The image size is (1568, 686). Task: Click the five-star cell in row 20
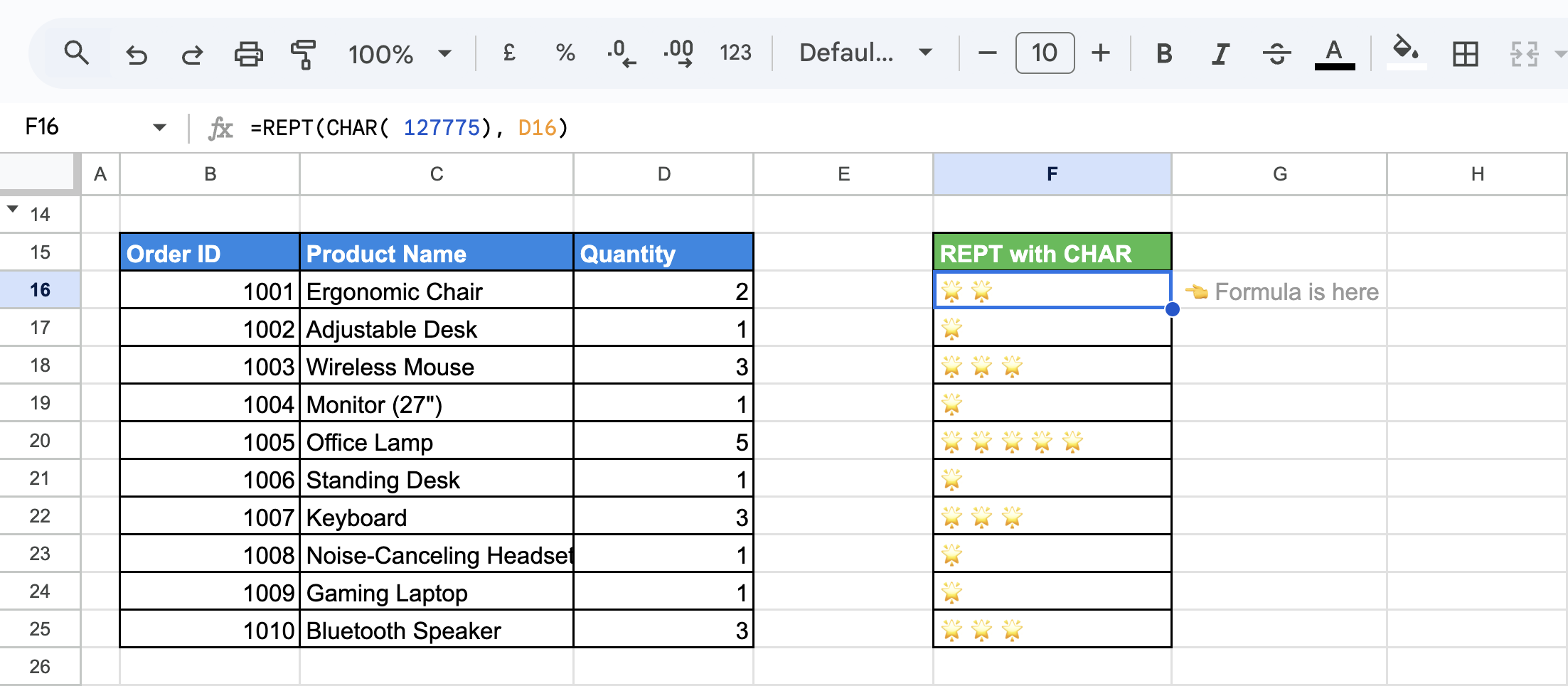[x=1052, y=441]
